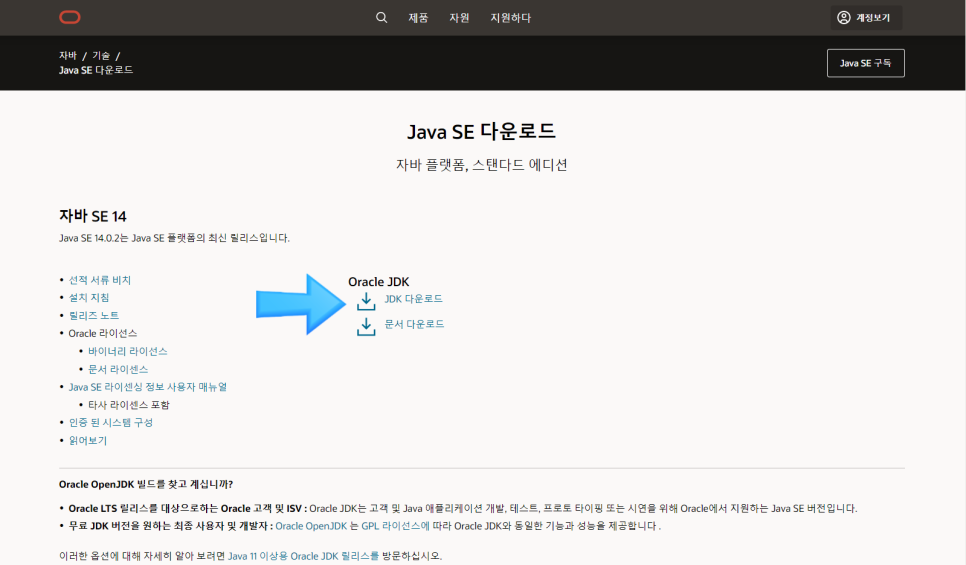Open the 제품 menu
Image resolution: width=966 pixels, height=565 pixels.
pos(418,18)
